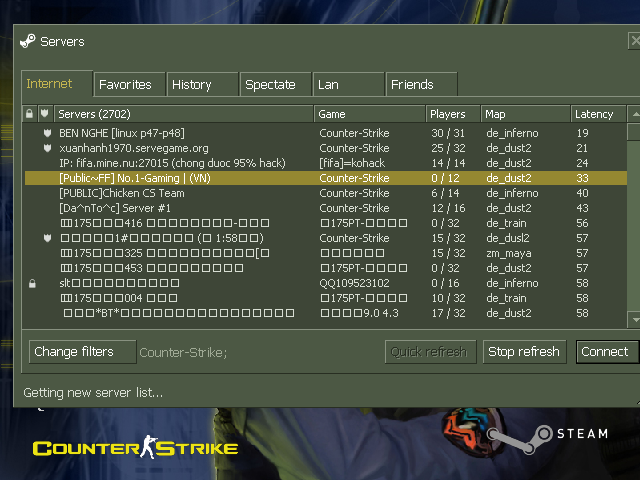
Task: Sort list by Game column header
Action: coord(370,114)
